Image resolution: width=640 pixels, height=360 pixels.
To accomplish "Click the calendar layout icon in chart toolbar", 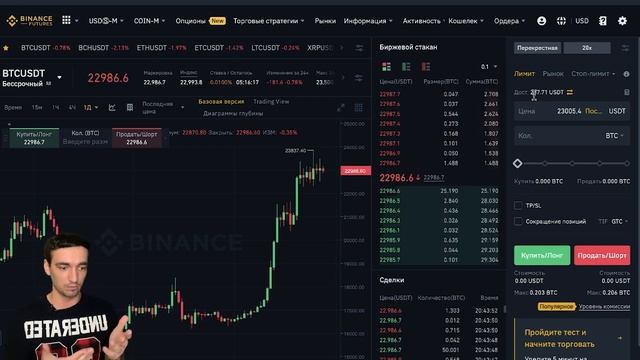I will [129, 107].
